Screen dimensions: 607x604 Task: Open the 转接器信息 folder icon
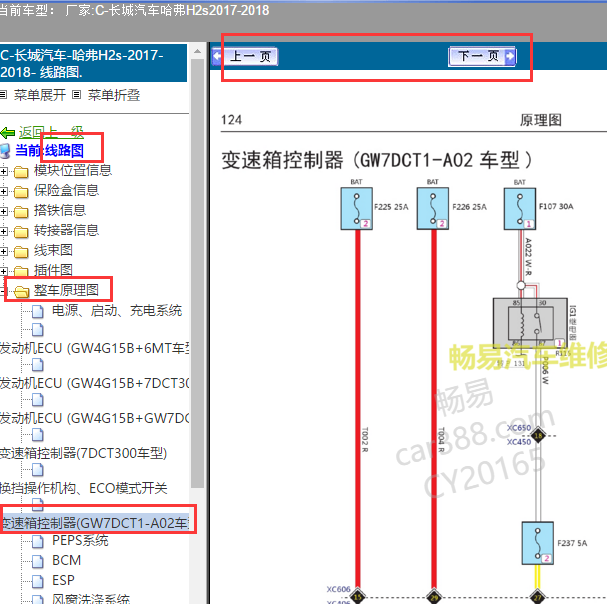(x=21, y=232)
